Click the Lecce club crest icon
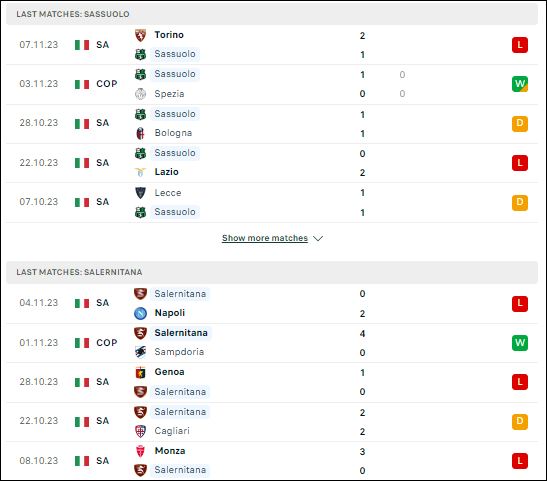 140,193
